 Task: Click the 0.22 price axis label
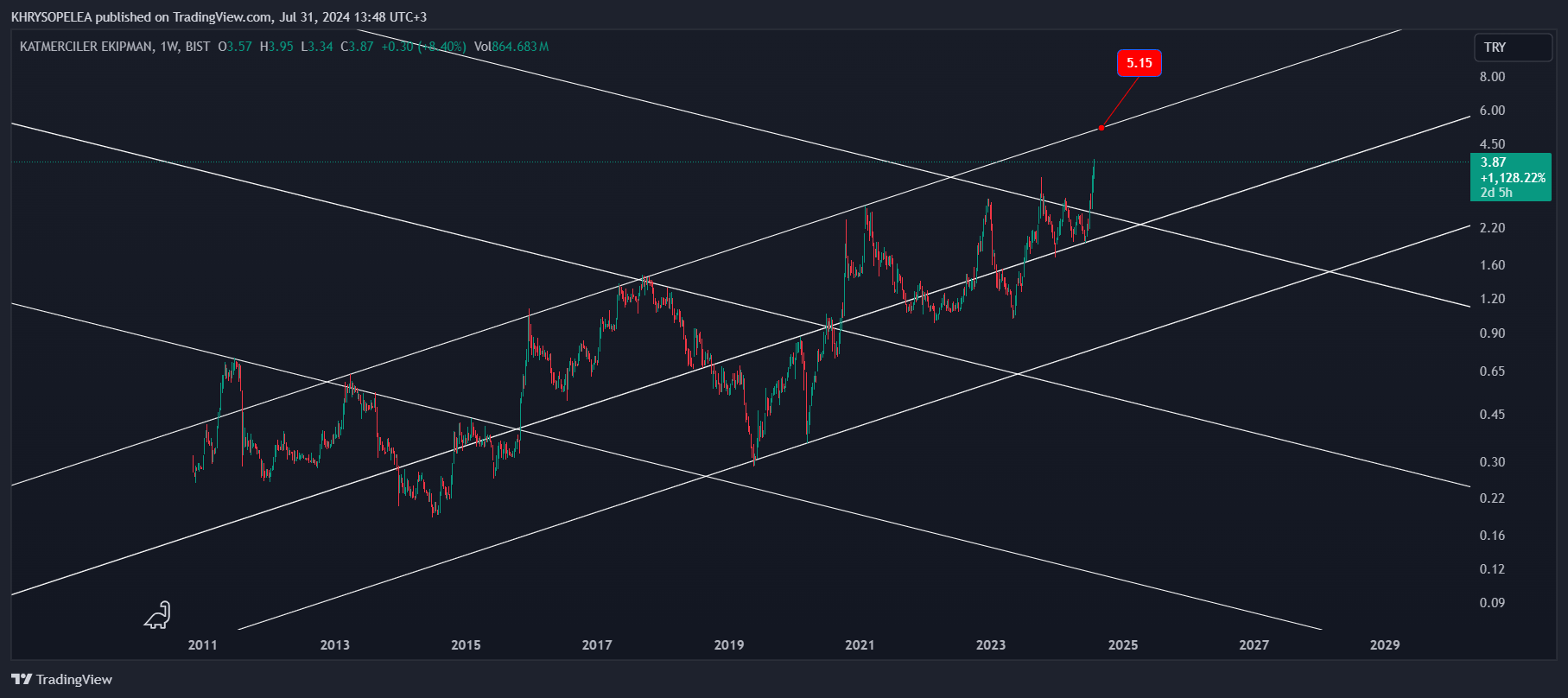pos(1493,498)
